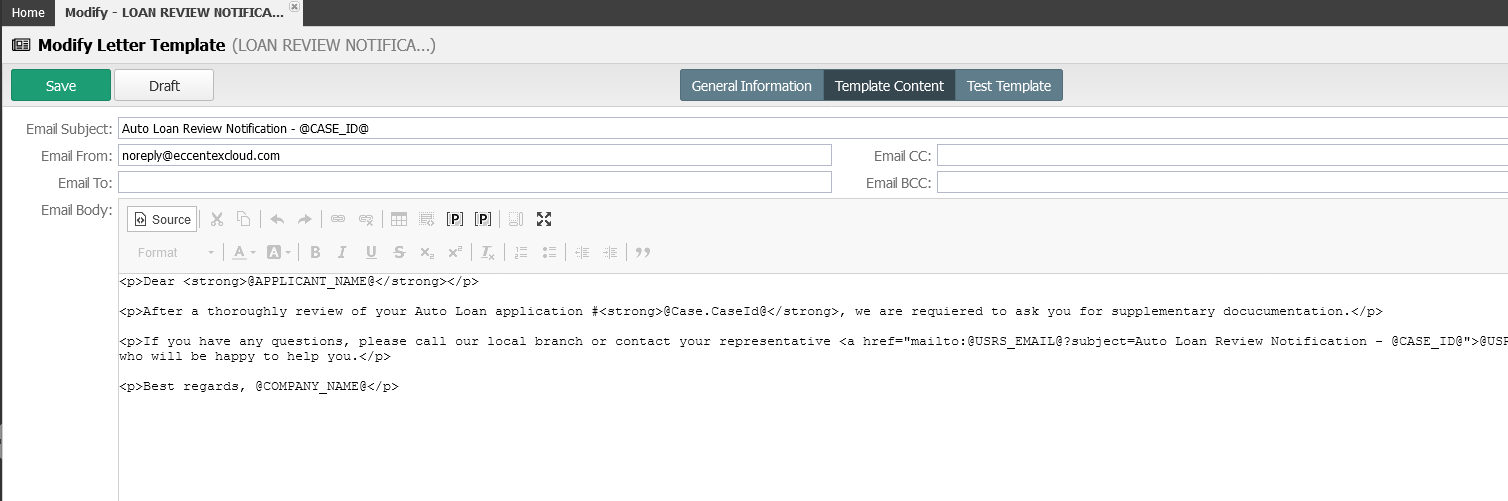Image resolution: width=1508 pixels, height=501 pixels.
Task: Click the Undo arrow icon
Action: pyautogui.click(x=277, y=219)
